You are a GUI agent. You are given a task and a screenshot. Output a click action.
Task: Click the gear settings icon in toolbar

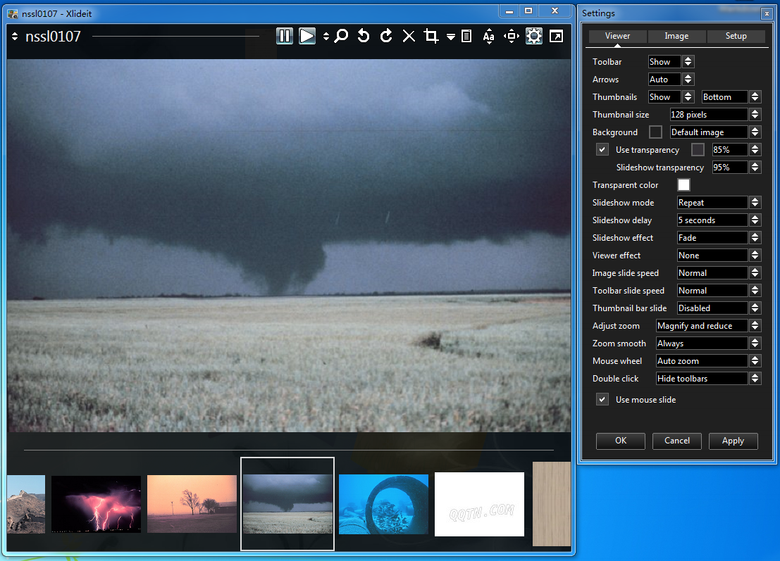(x=534, y=36)
